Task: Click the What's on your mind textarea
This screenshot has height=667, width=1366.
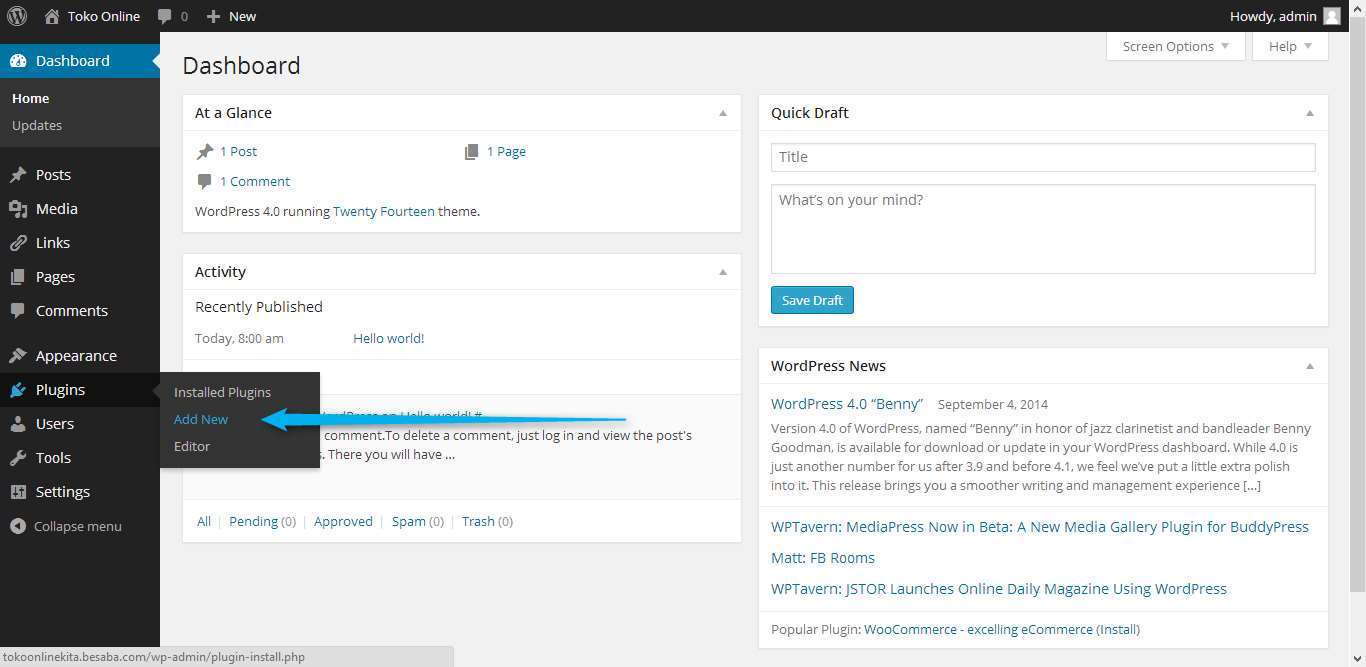Action: (x=1043, y=229)
